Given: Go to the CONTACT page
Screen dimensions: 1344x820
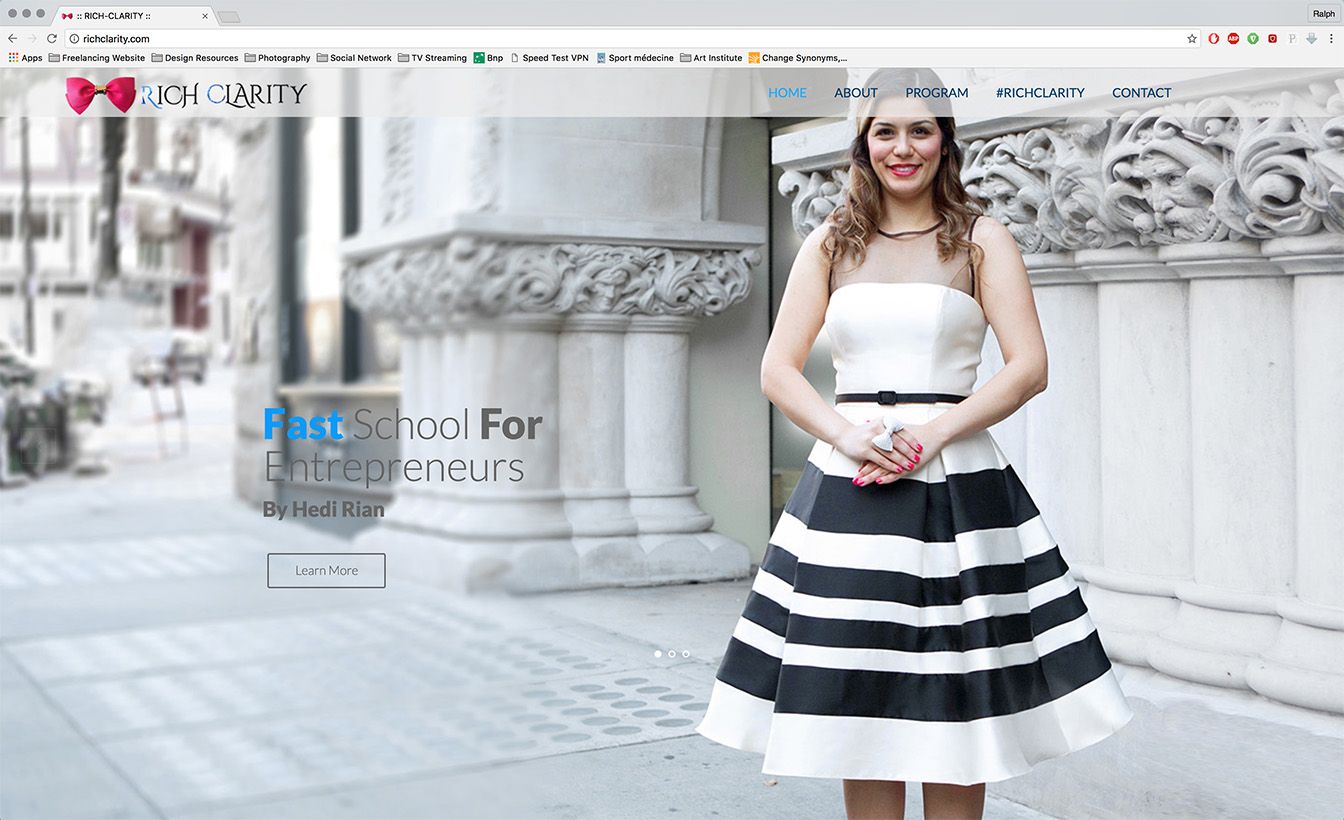Looking at the screenshot, I should pos(1142,93).
